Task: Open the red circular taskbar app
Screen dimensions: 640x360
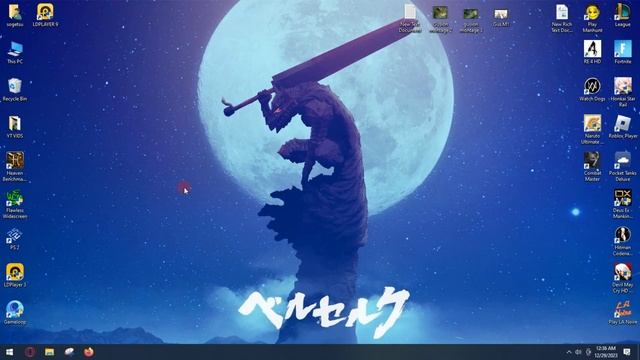Action: click(x=30, y=352)
